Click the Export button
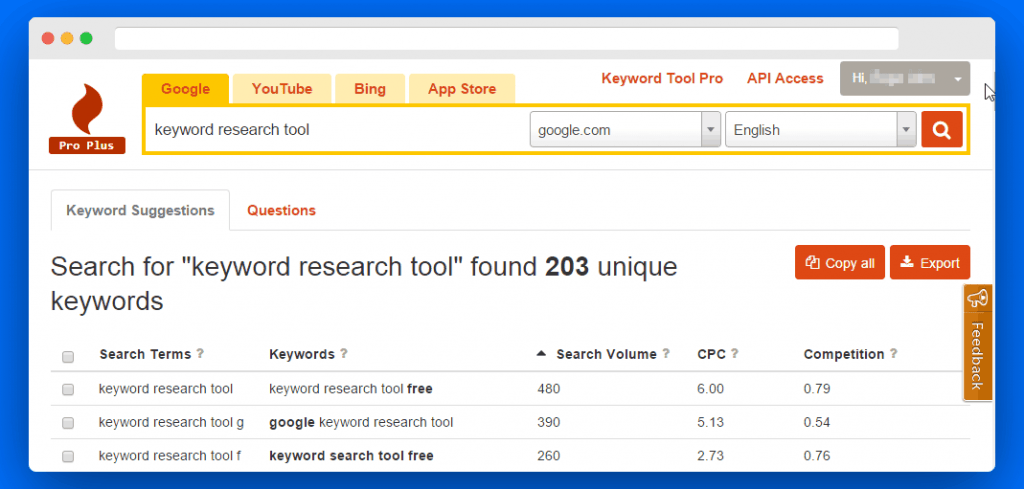Image resolution: width=1024 pixels, height=489 pixels. 930,262
